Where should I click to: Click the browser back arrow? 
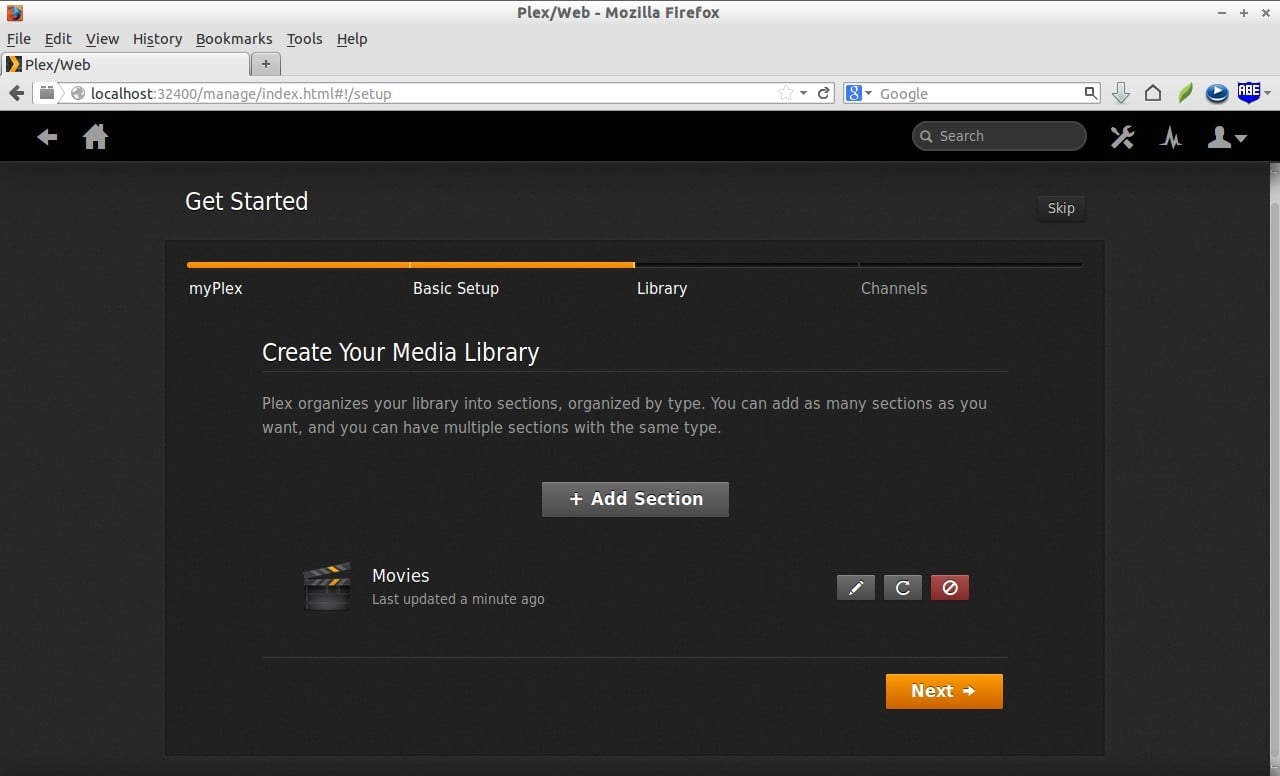[x=16, y=93]
